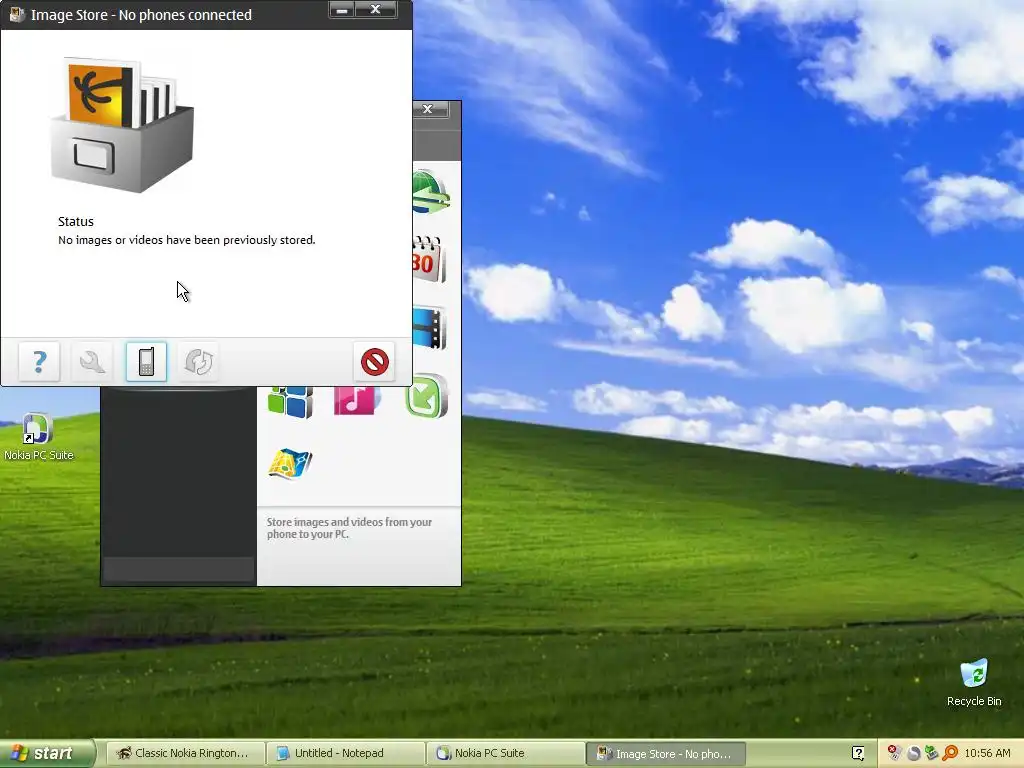
Task: Open Image Store settings wrench button
Action: 92,361
